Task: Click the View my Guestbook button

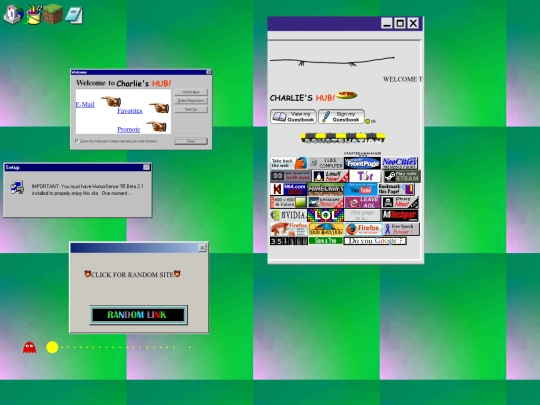Action: tap(293, 117)
